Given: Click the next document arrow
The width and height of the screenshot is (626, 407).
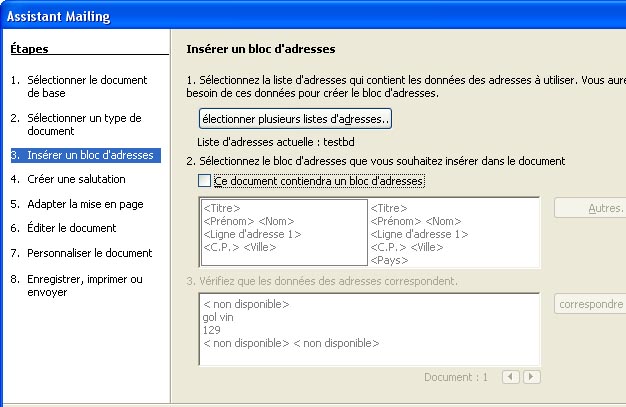Looking at the screenshot, I should pos(531,377).
